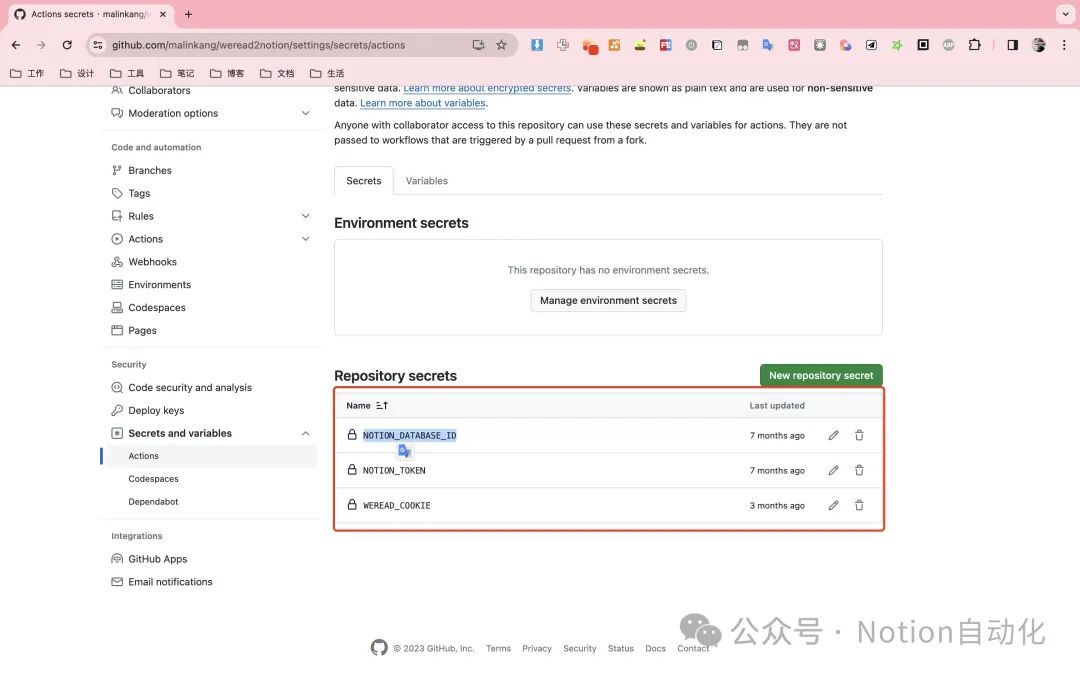
Task: Open the Status footer link
Action: pyautogui.click(x=621, y=648)
